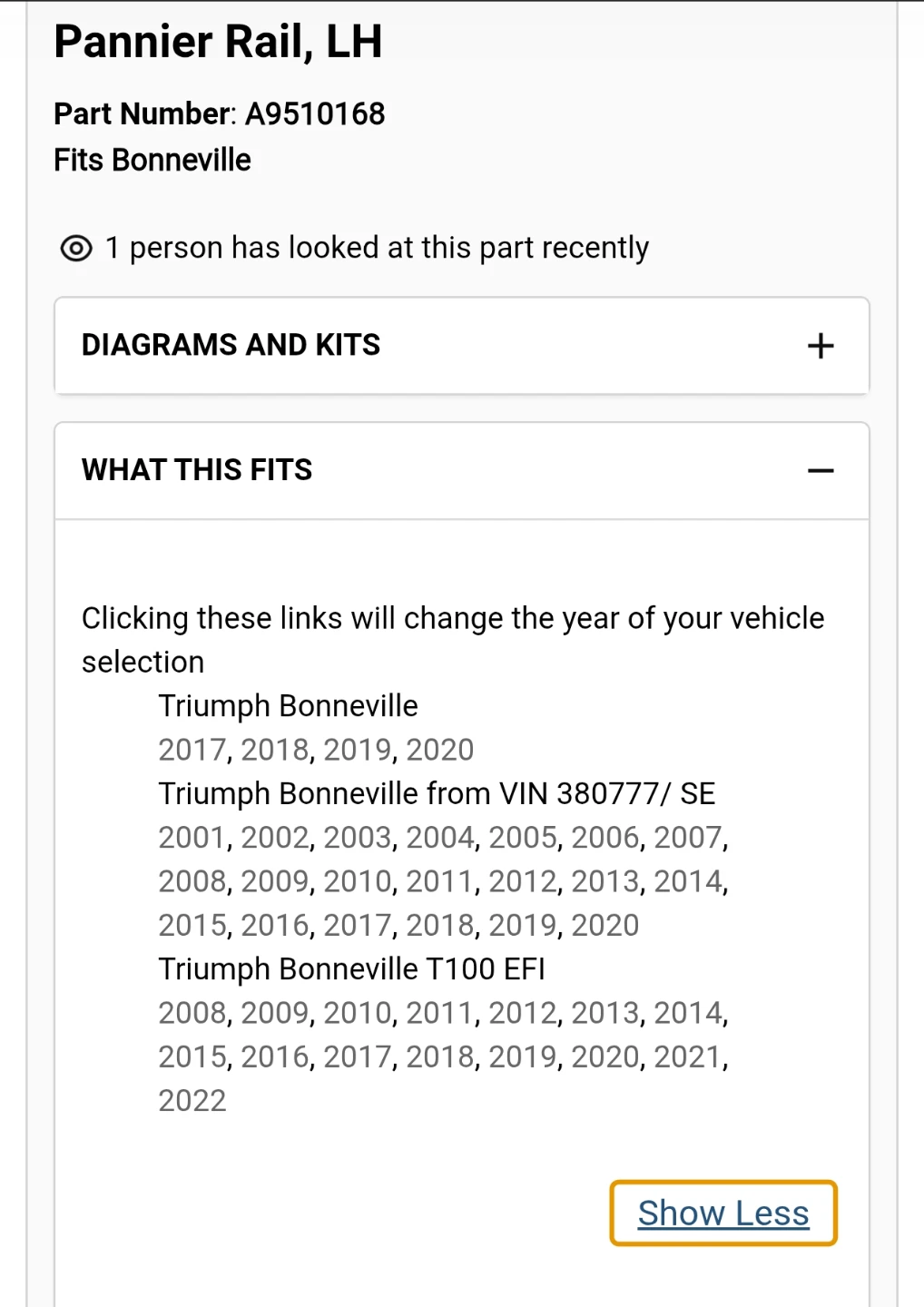Open the 2003 year link
Image resolution: width=924 pixels, height=1307 pixels.
pos(357,837)
